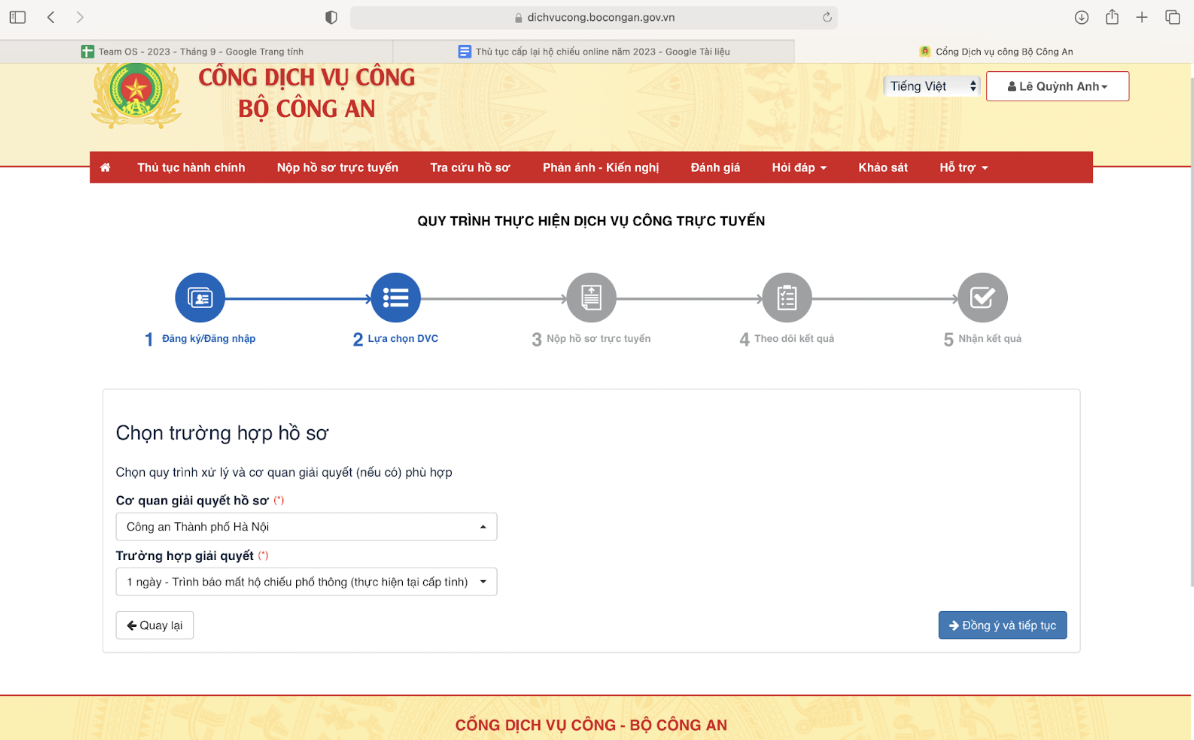Image resolution: width=1194 pixels, height=740 pixels.
Task: Click step 5 Nhận kết quả checkmark icon
Action: 982,297
